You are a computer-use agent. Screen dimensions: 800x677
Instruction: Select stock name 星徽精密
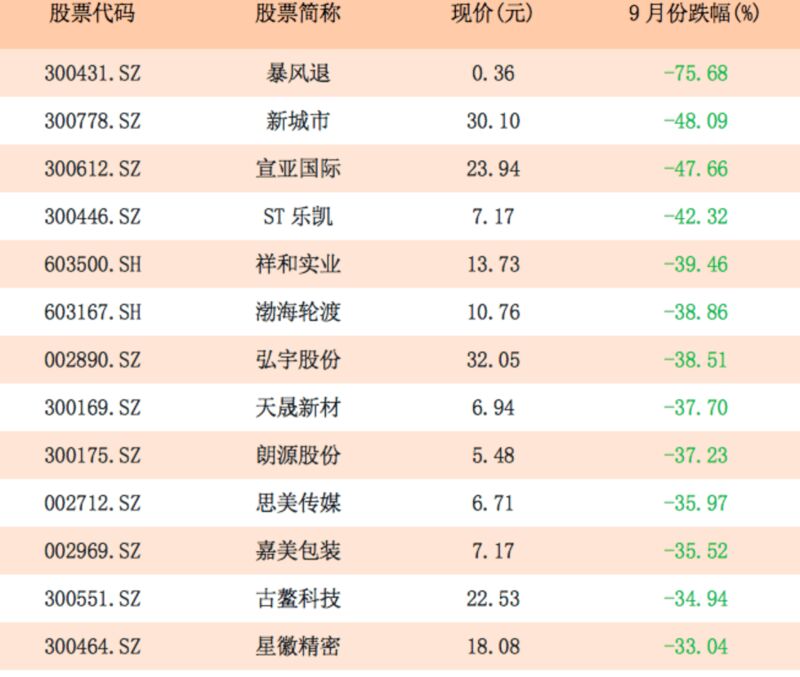click(x=298, y=647)
